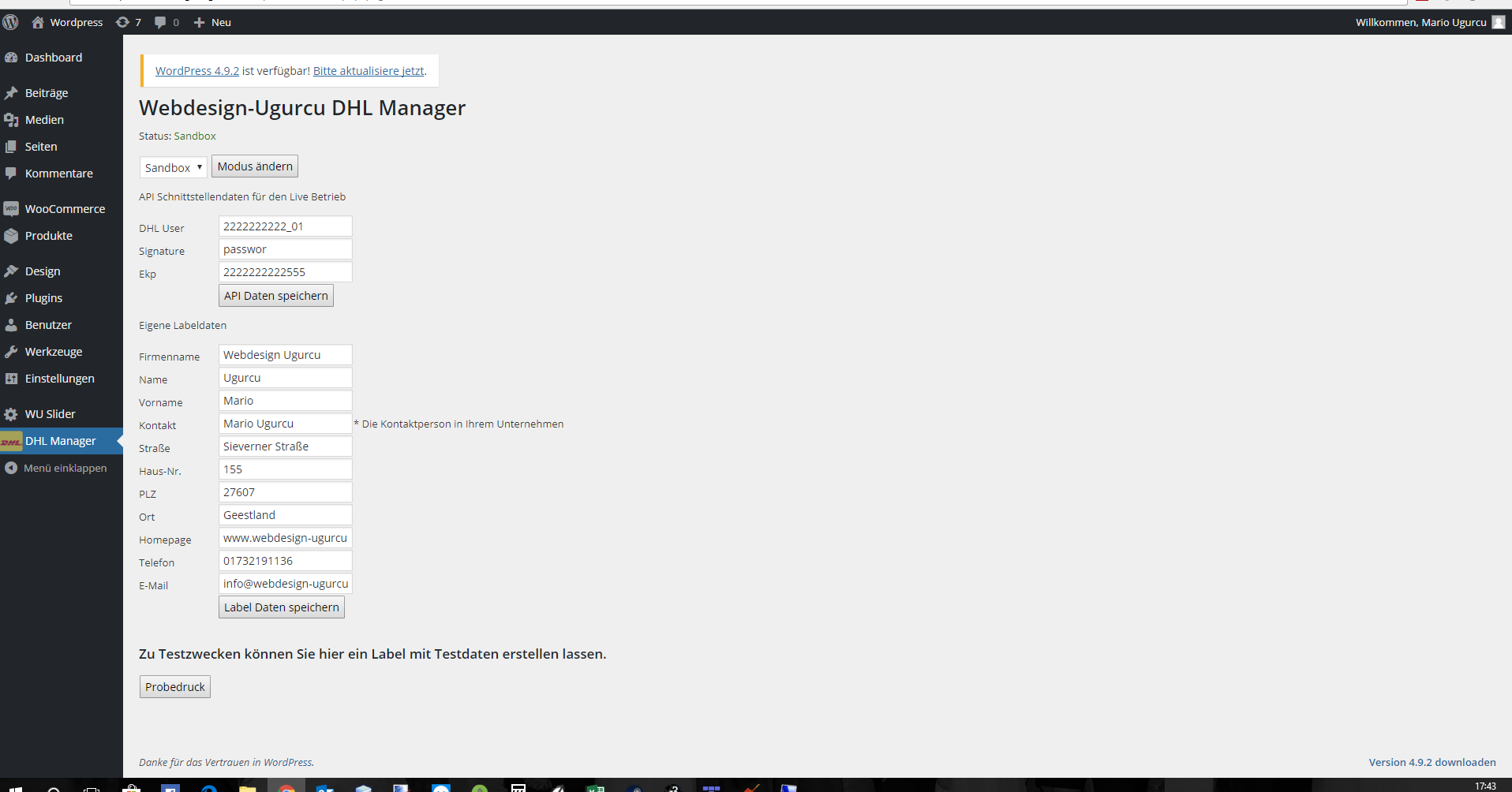Viewport: 1512px width, 792px height.
Task: Click the Werkzeuge wrench icon
Action: 11,352
